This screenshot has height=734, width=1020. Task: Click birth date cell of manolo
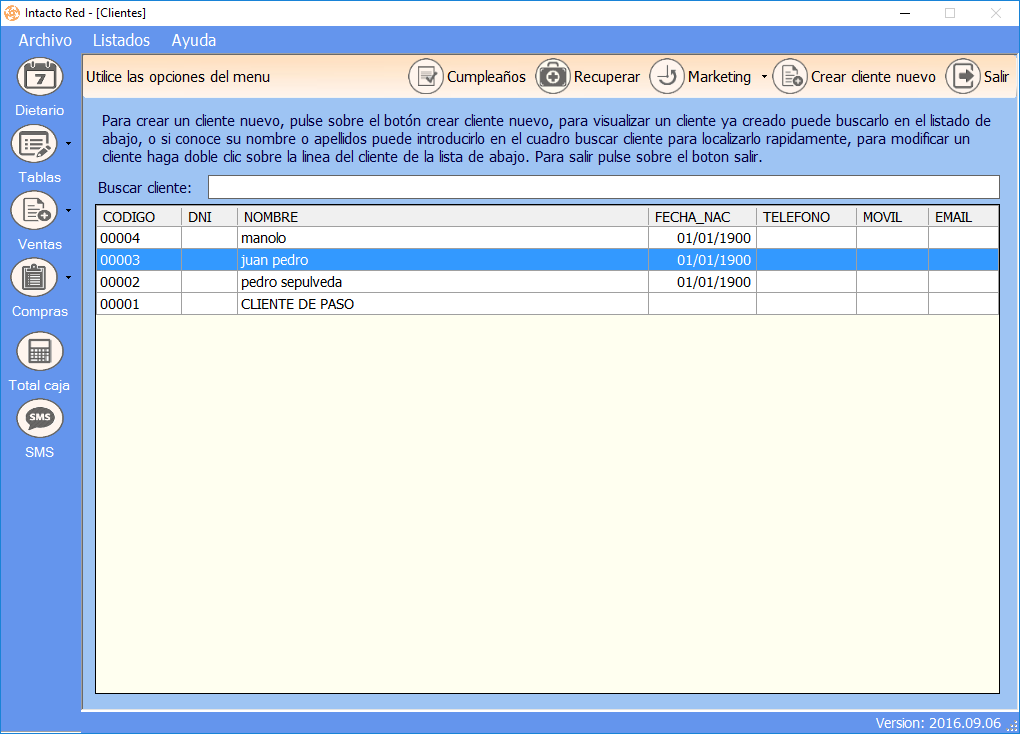point(702,238)
